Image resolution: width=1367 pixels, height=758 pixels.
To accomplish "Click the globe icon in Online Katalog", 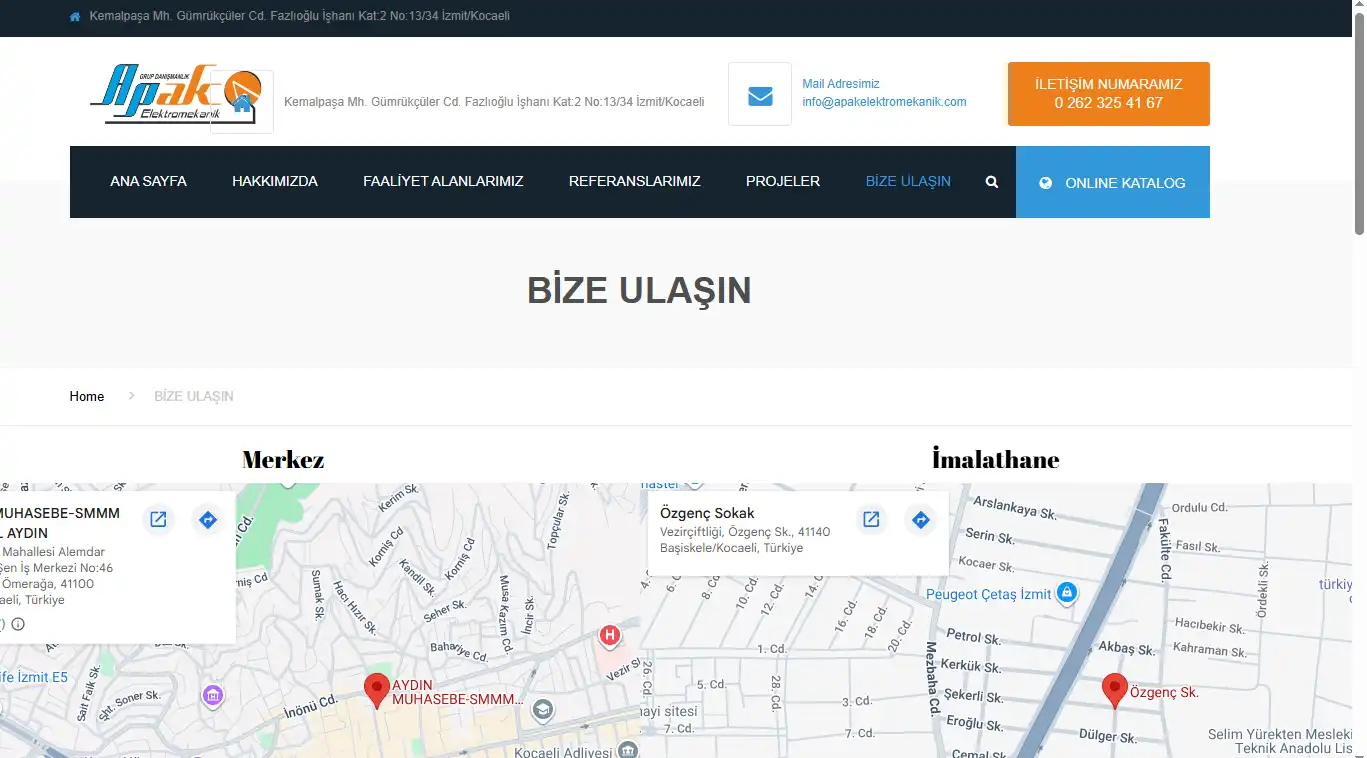I will pyautogui.click(x=1046, y=183).
